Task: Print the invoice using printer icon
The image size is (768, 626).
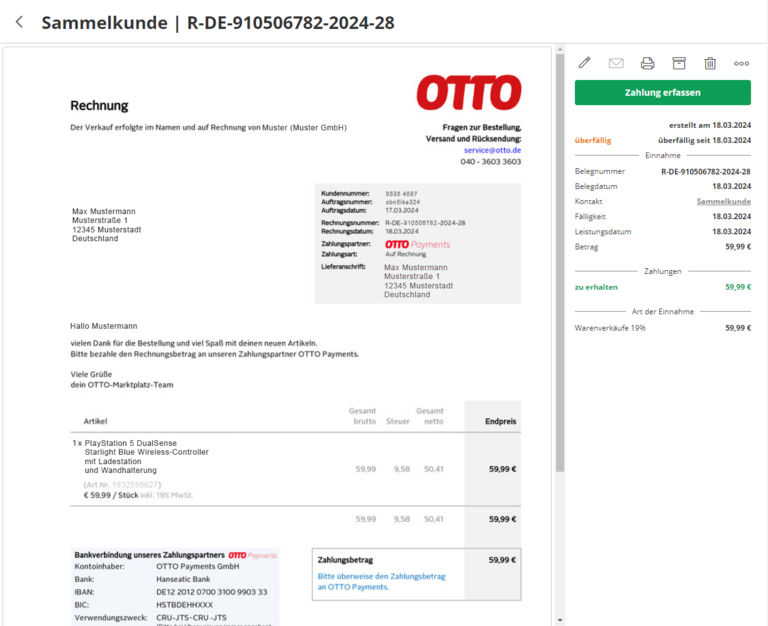Action: 647,63
